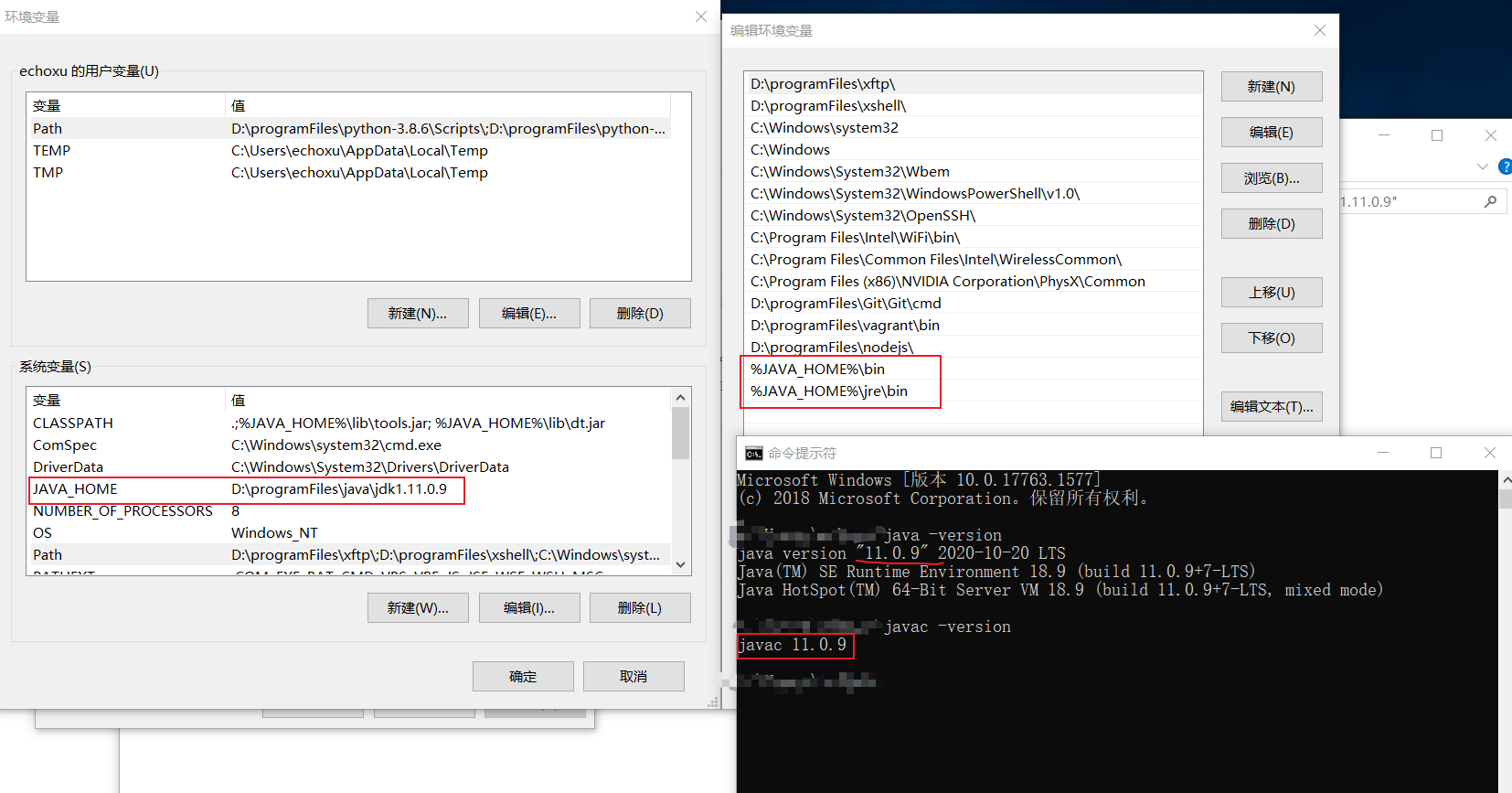Select D:\programFiles\nodejs\ path entry
1512x793 pixels.
click(974, 348)
